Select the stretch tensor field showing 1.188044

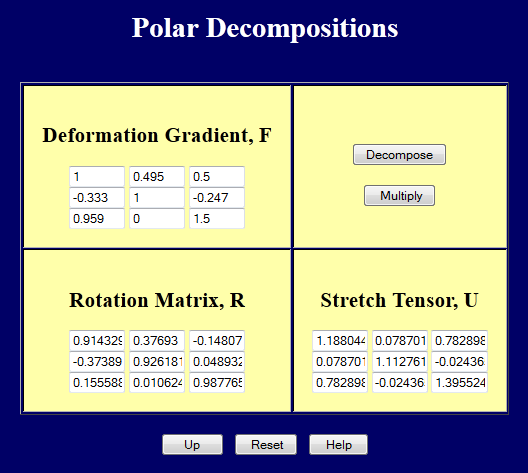(340, 341)
